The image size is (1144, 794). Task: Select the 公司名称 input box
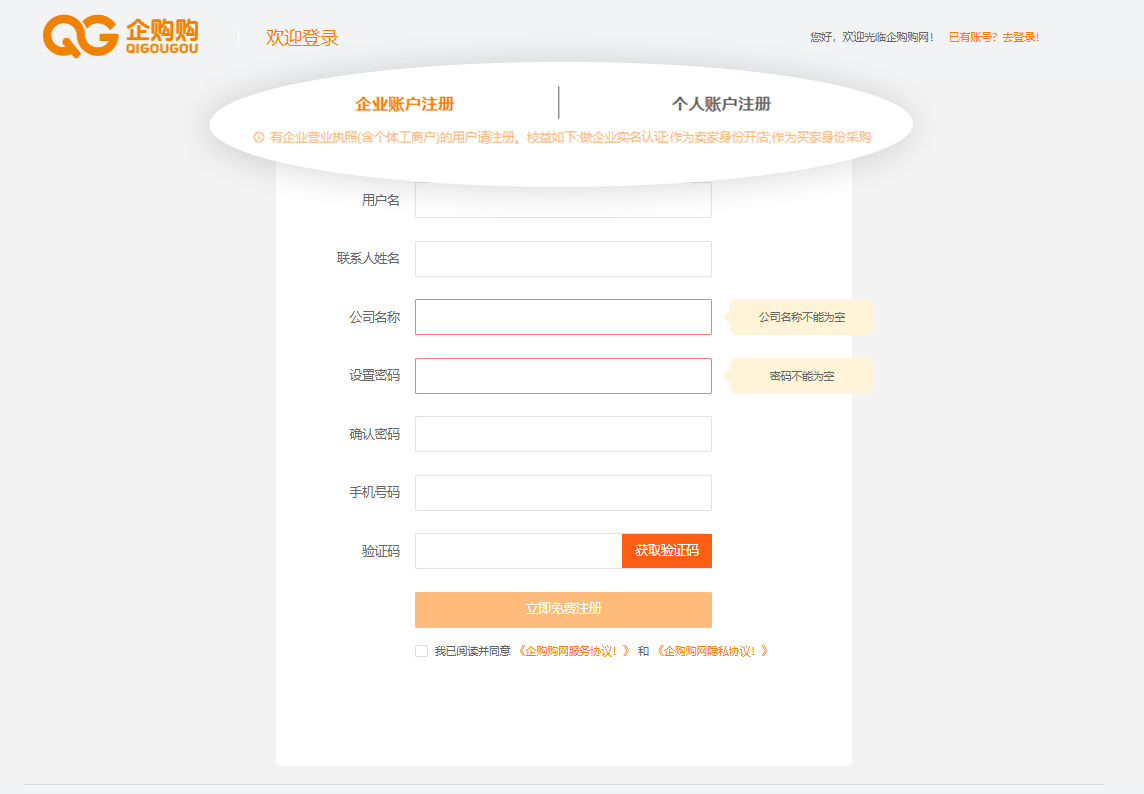click(x=563, y=317)
